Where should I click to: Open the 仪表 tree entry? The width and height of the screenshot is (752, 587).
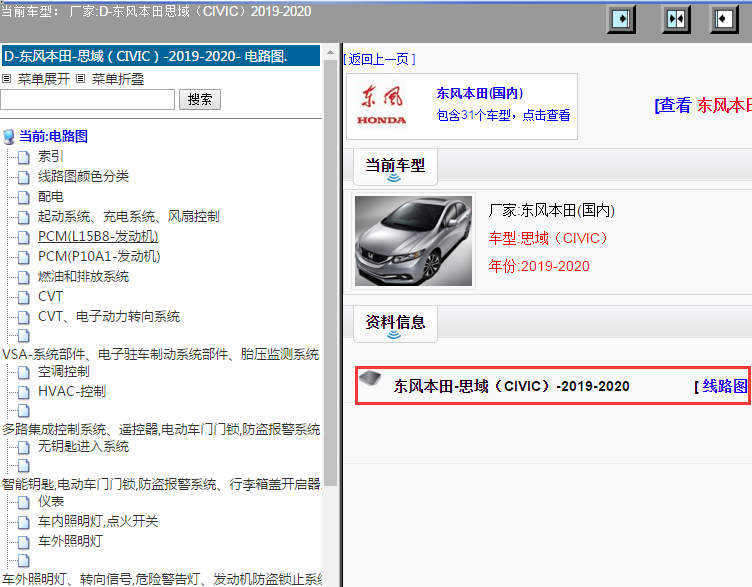51,502
